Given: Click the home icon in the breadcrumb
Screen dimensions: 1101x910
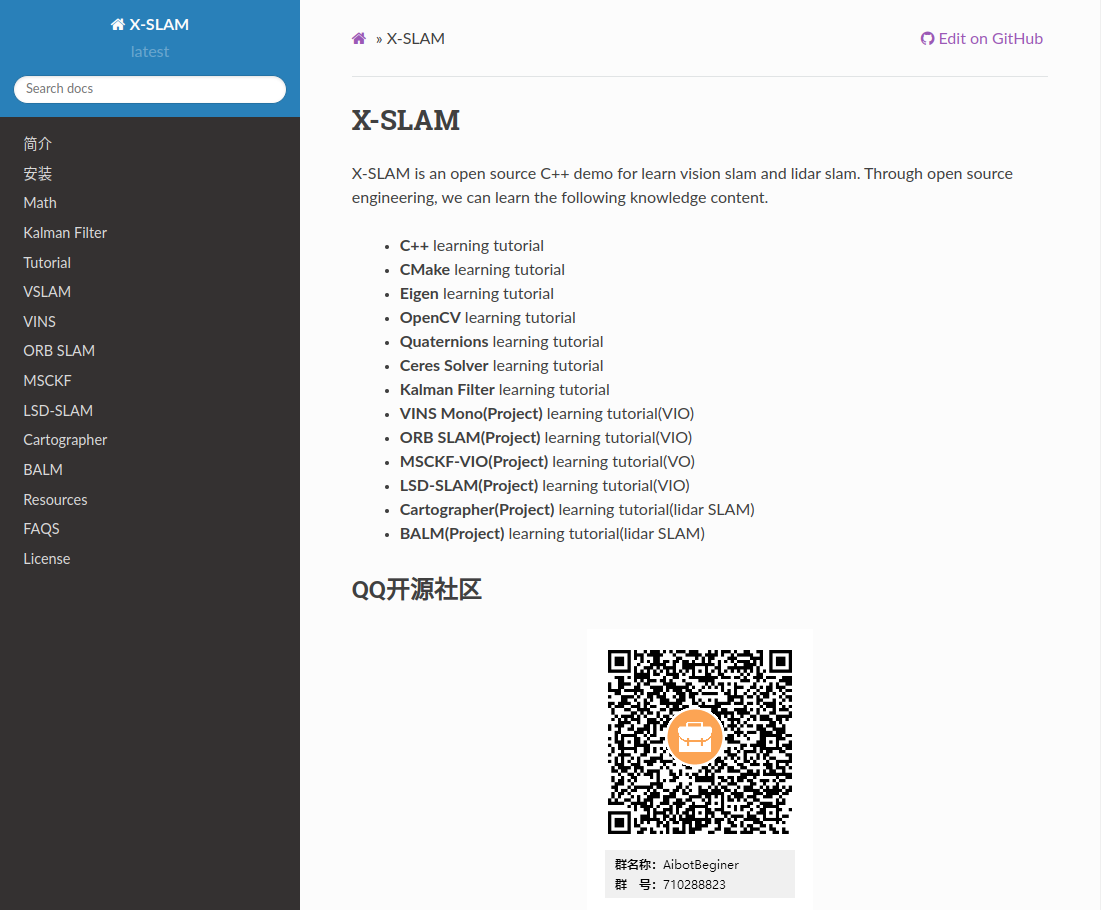Looking at the screenshot, I should point(359,39).
